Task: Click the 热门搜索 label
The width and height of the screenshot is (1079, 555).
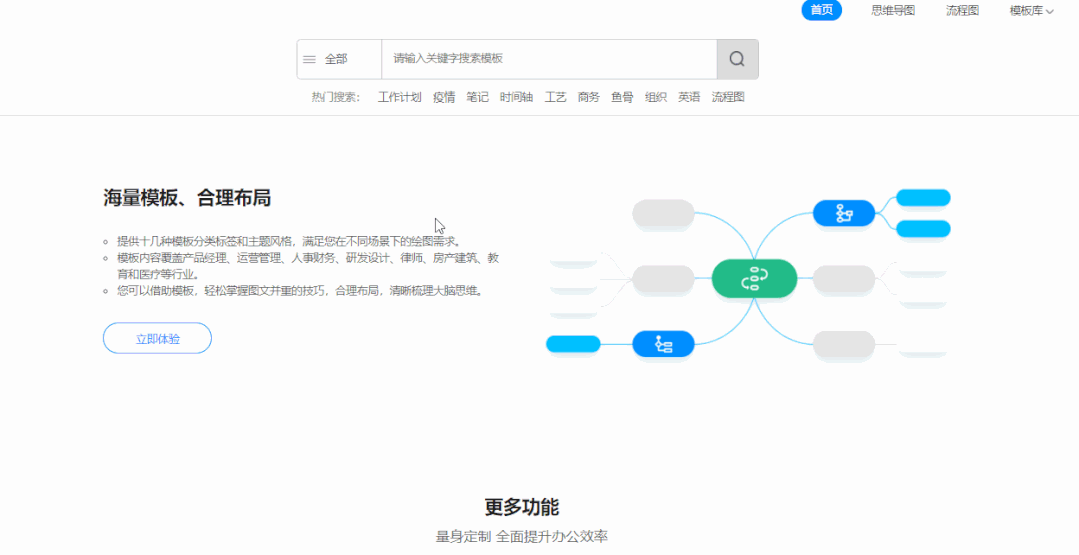Action: (x=336, y=97)
